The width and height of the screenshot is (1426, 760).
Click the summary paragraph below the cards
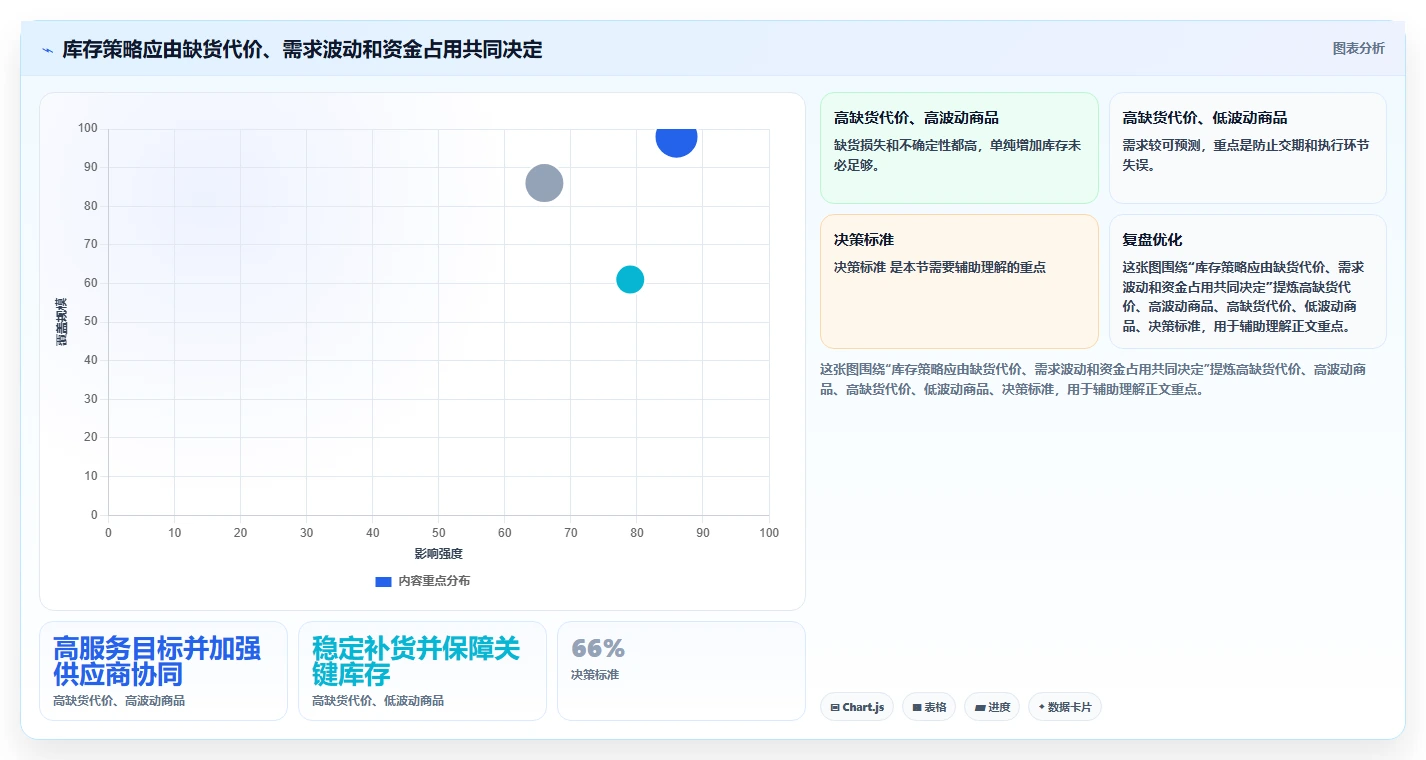click(x=1093, y=380)
